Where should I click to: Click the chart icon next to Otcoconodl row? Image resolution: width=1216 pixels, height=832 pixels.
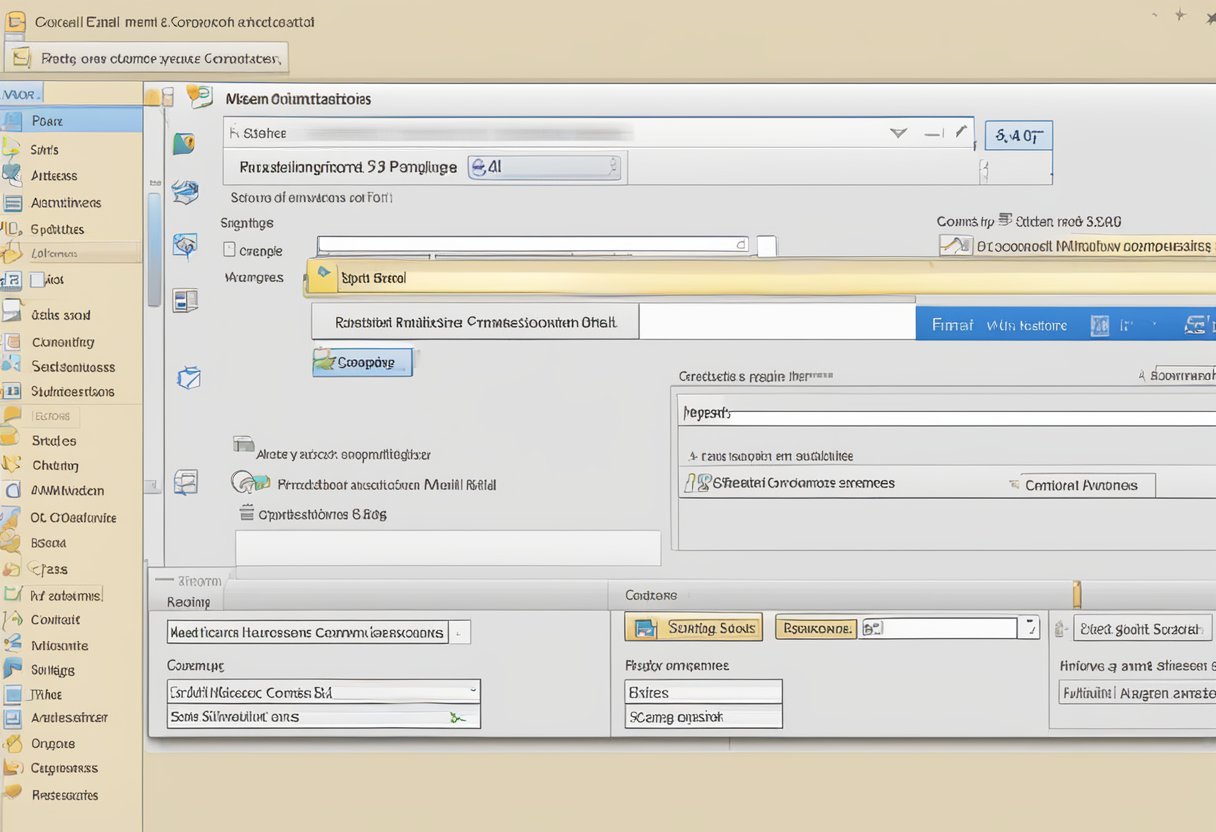pos(956,245)
